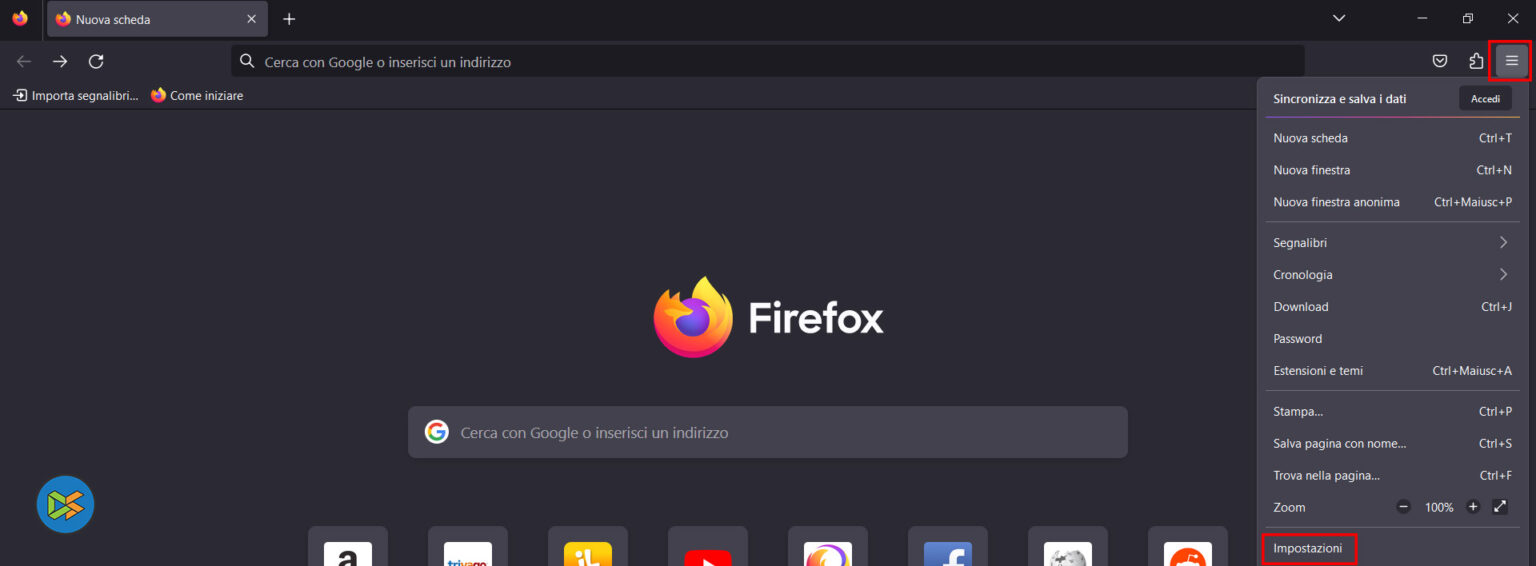
Task: Open the Firefox hamburger application menu
Action: (x=1511, y=61)
